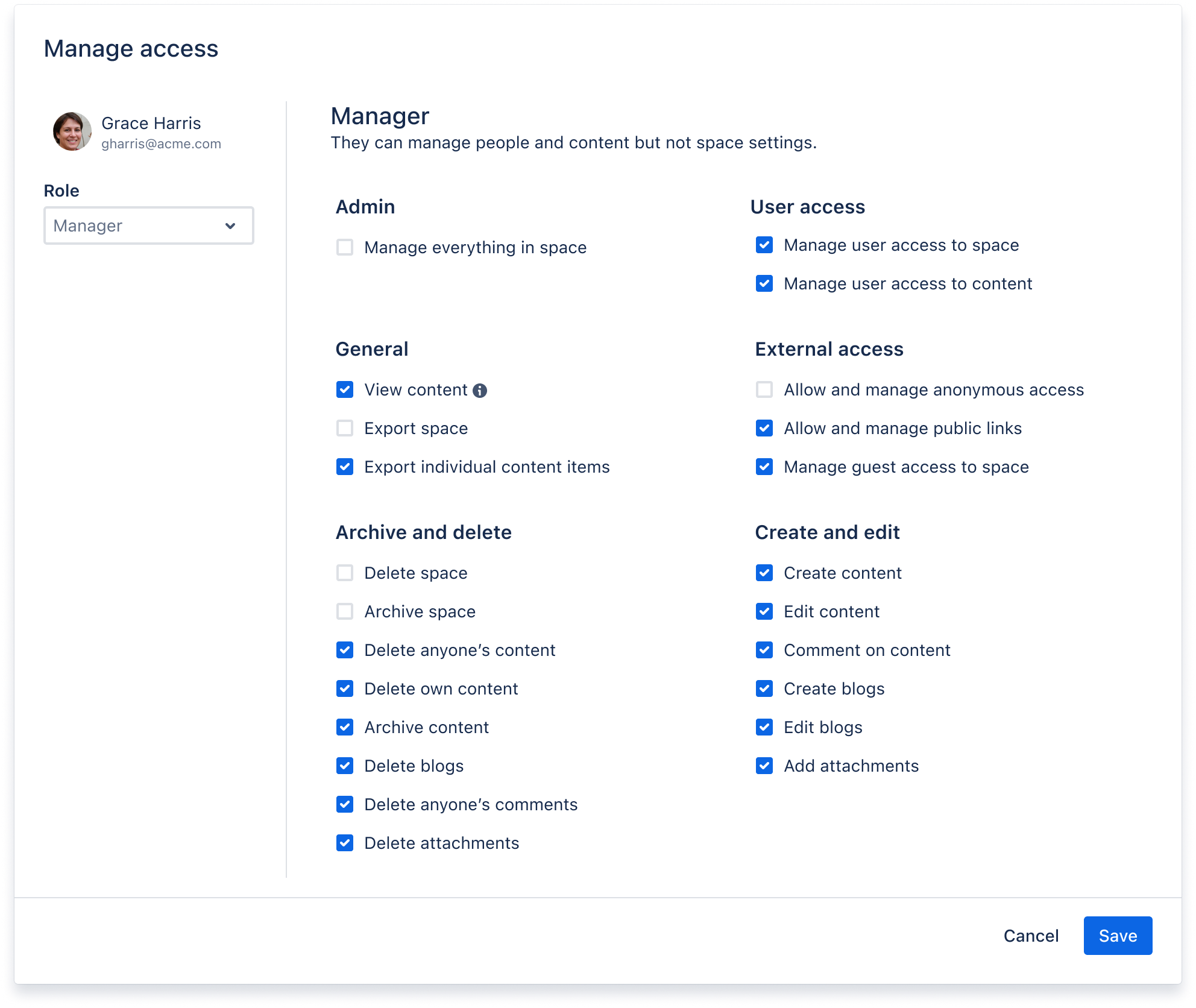Uncheck Manage user access to content

pyautogui.click(x=764, y=284)
